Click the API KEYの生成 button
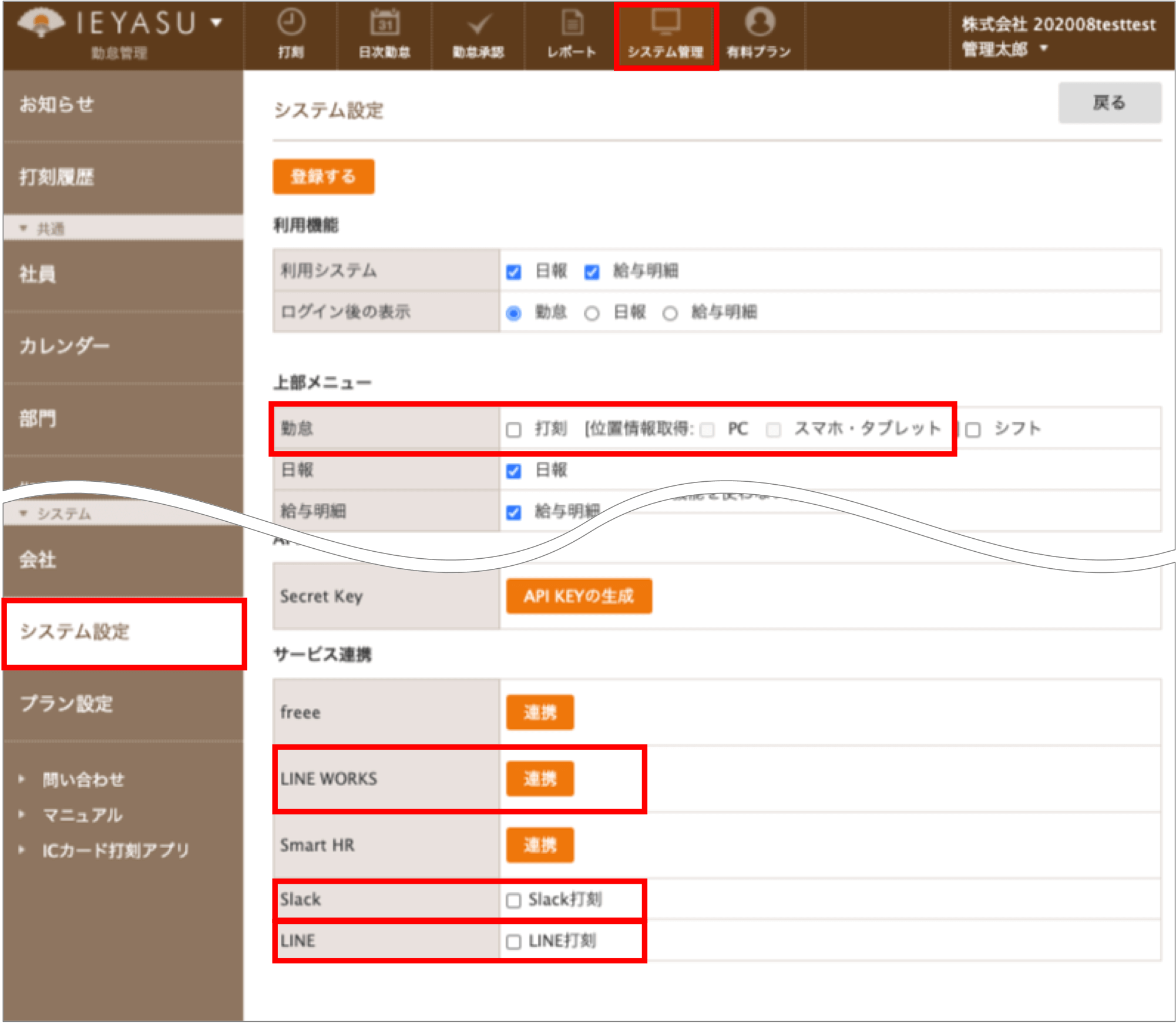 pyautogui.click(x=579, y=596)
